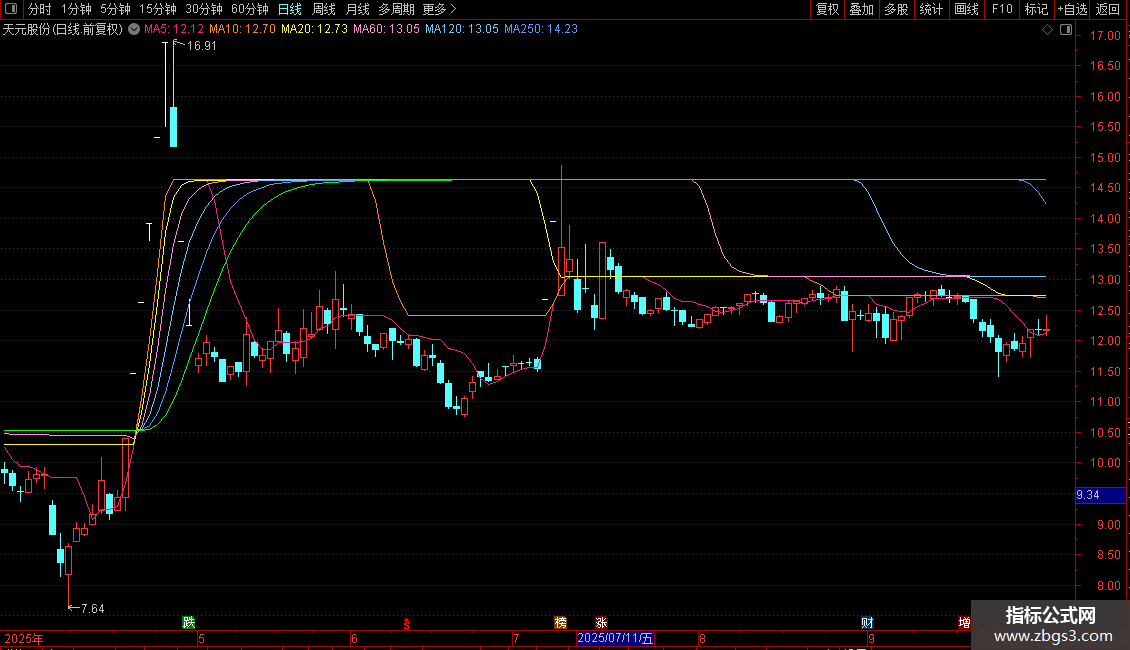Click the 7.64 low price annotation
The width and height of the screenshot is (1130, 650).
92,609
